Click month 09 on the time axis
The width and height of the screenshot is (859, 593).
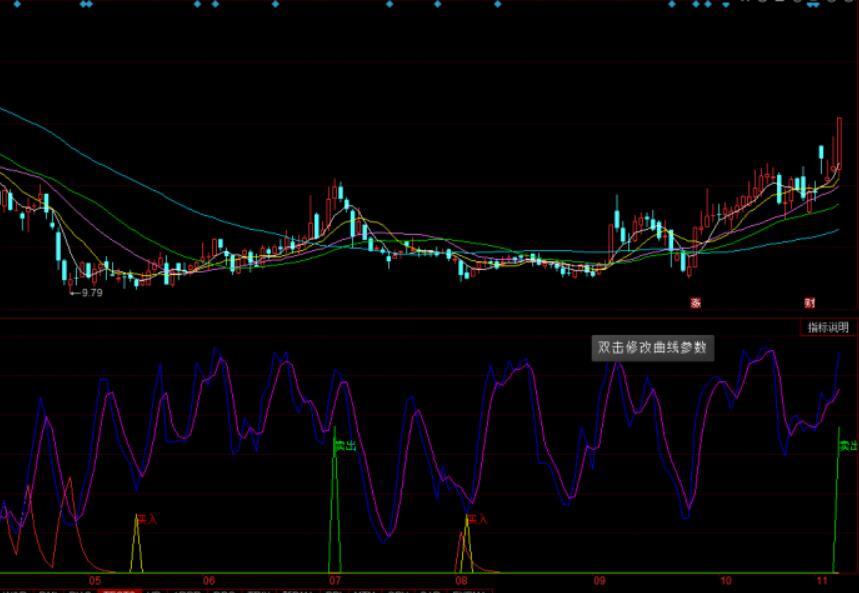599,580
